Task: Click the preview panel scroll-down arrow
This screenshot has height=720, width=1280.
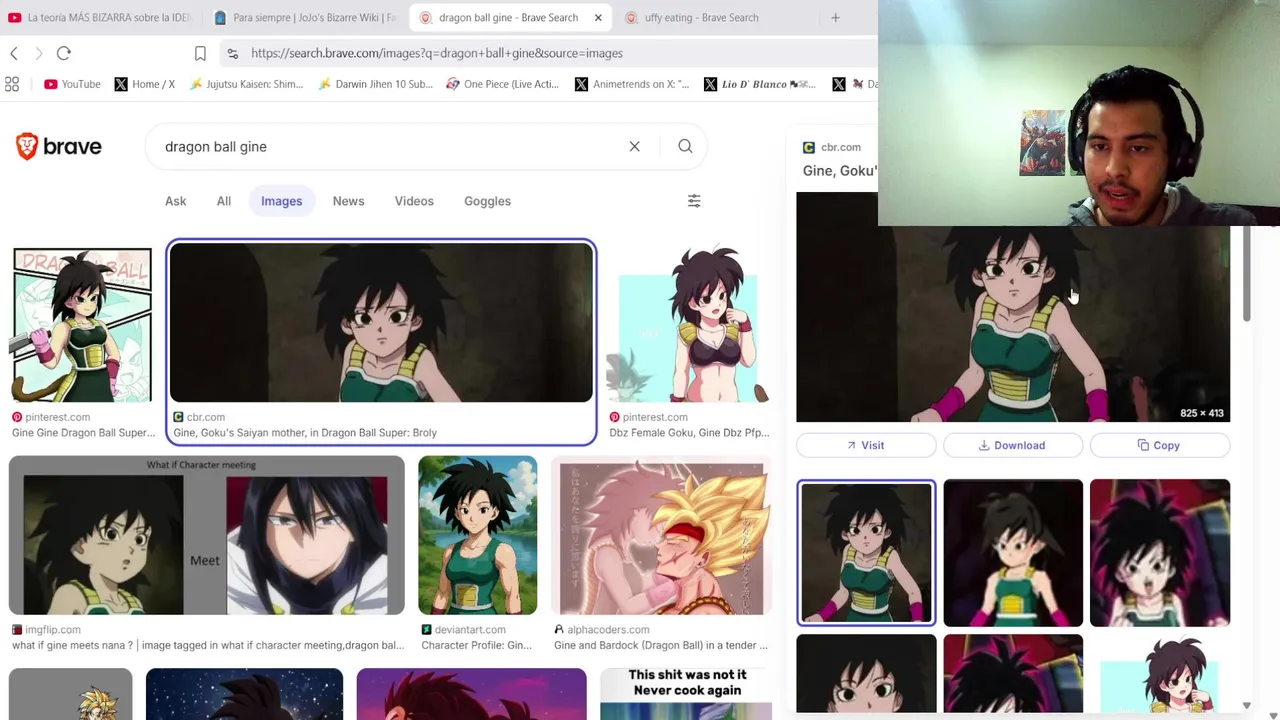Action: point(1246,705)
